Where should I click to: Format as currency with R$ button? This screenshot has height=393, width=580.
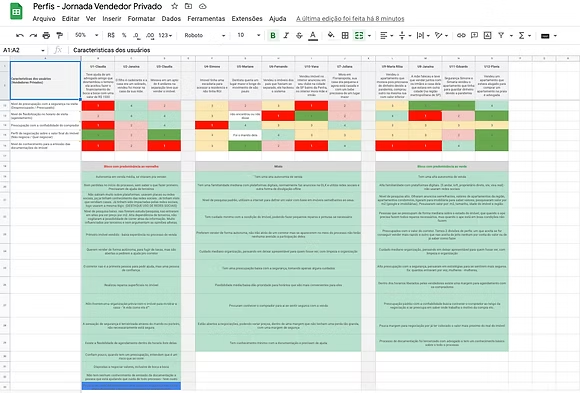(x=111, y=35)
